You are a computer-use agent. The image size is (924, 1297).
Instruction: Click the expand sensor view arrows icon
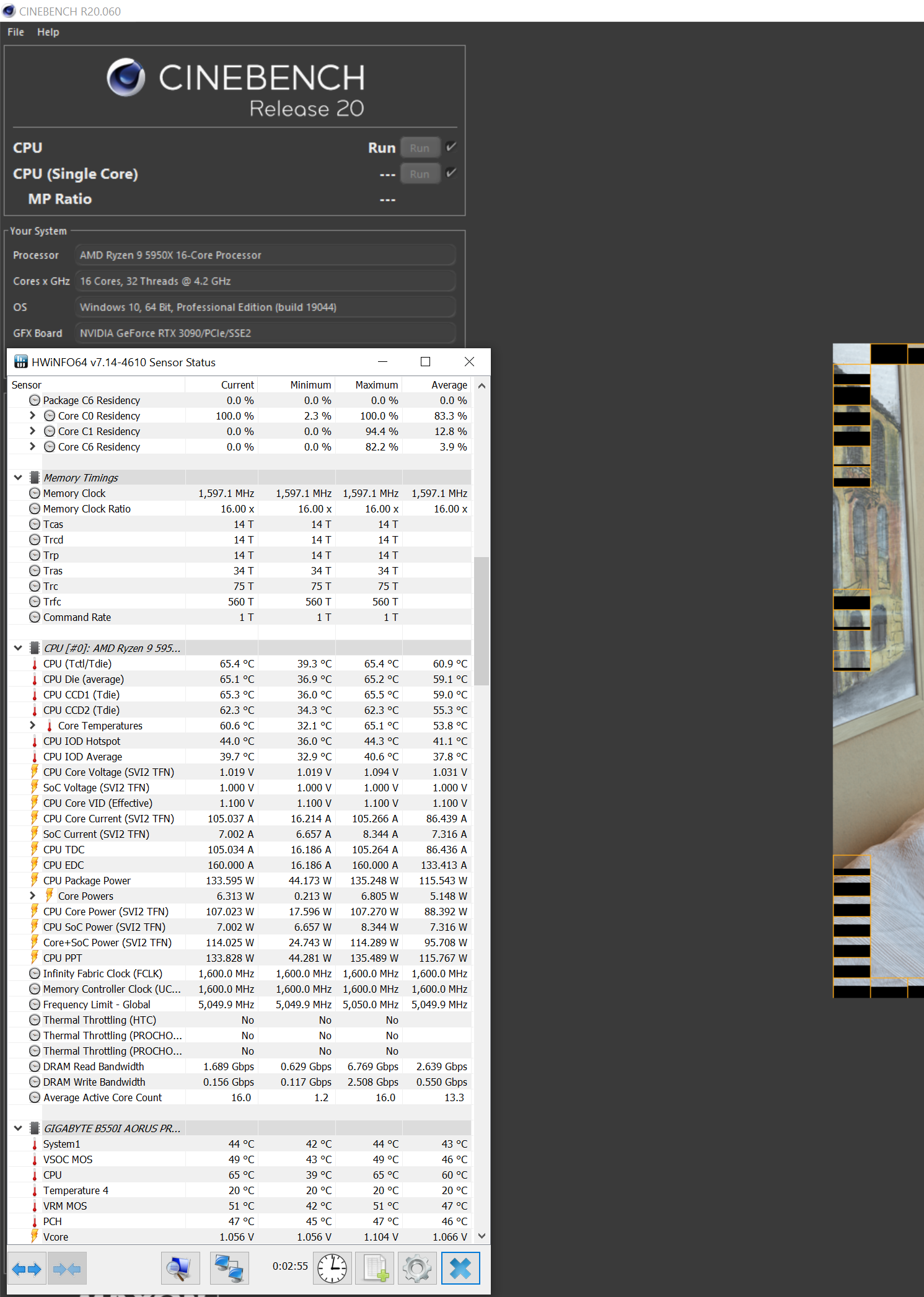click(27, 1268)
